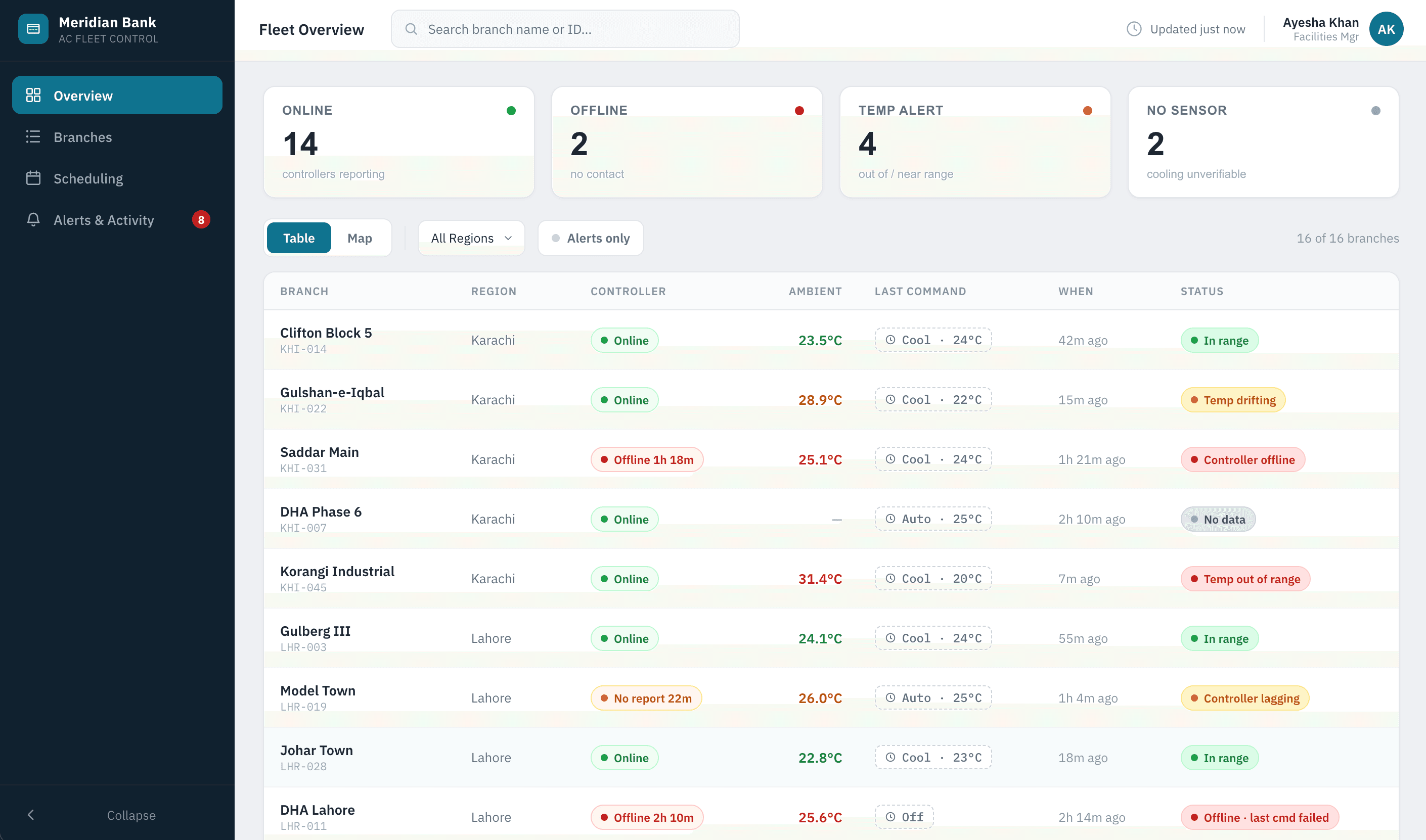Open the Johar Town branch name
Viewport: 1426px width, 840px height.
[317, 750]
